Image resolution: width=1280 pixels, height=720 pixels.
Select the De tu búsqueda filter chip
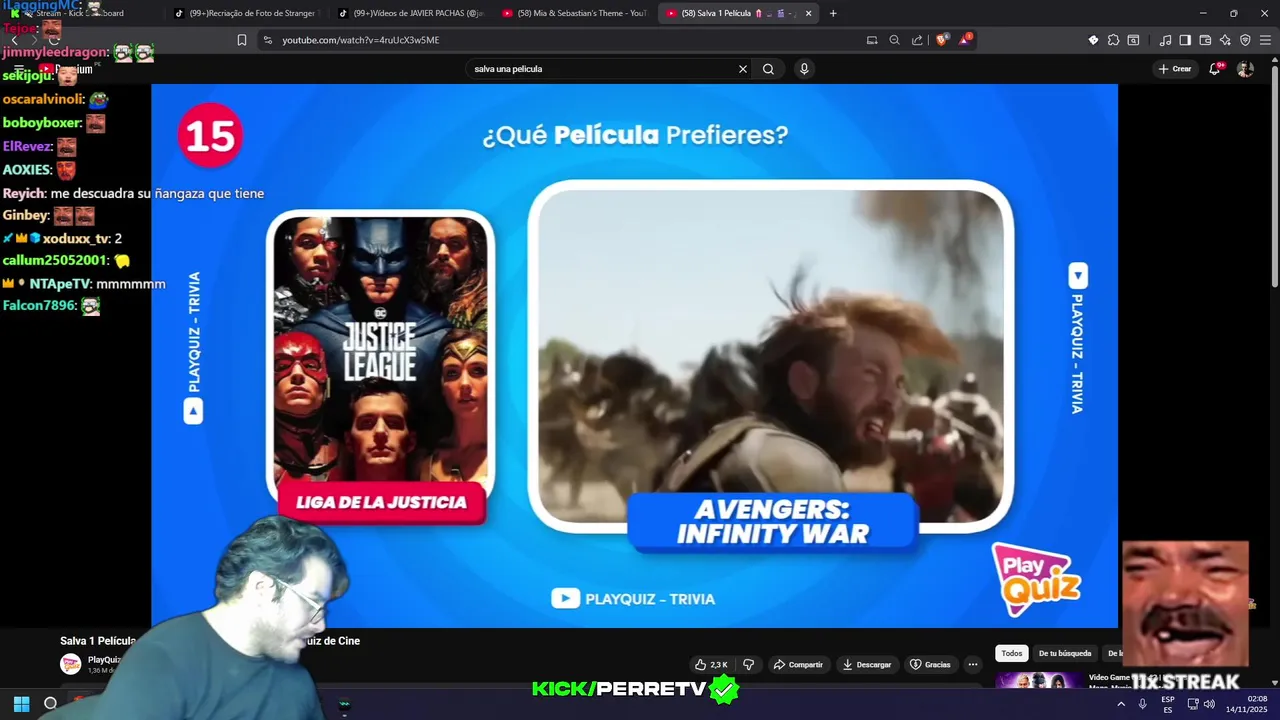pyautogui.click(x=1064, y=653)
